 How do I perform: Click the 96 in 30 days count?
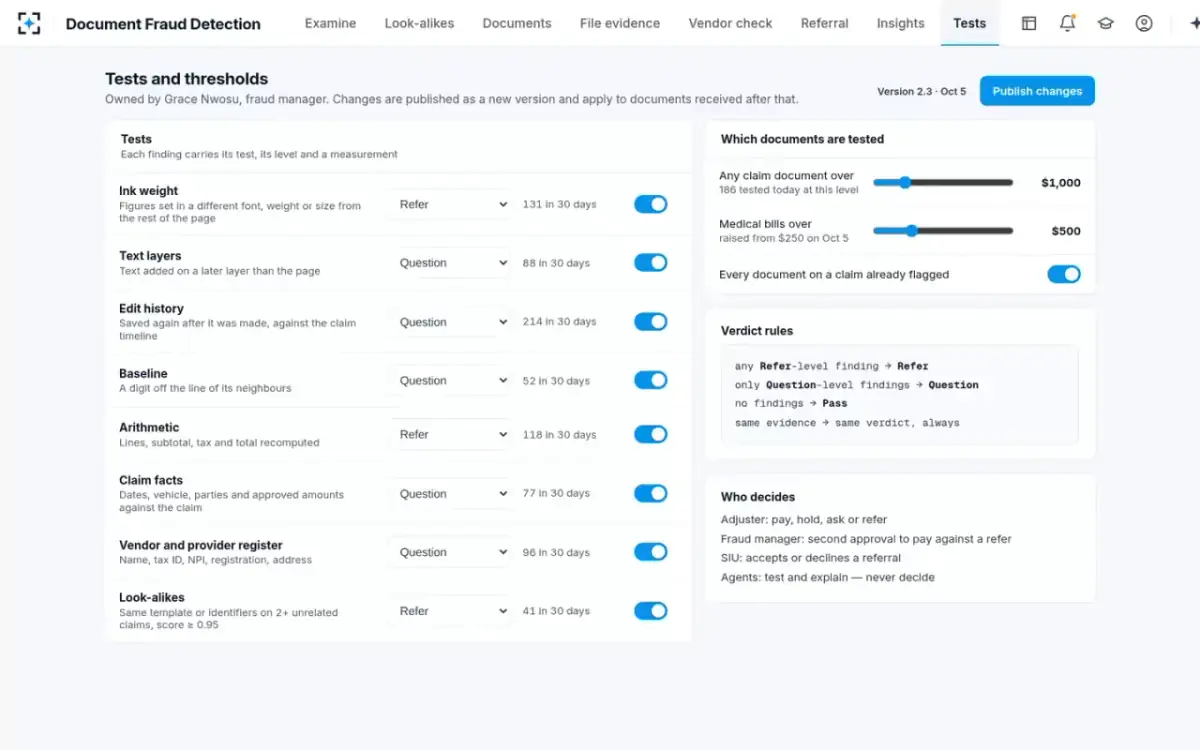pos(556,552)
